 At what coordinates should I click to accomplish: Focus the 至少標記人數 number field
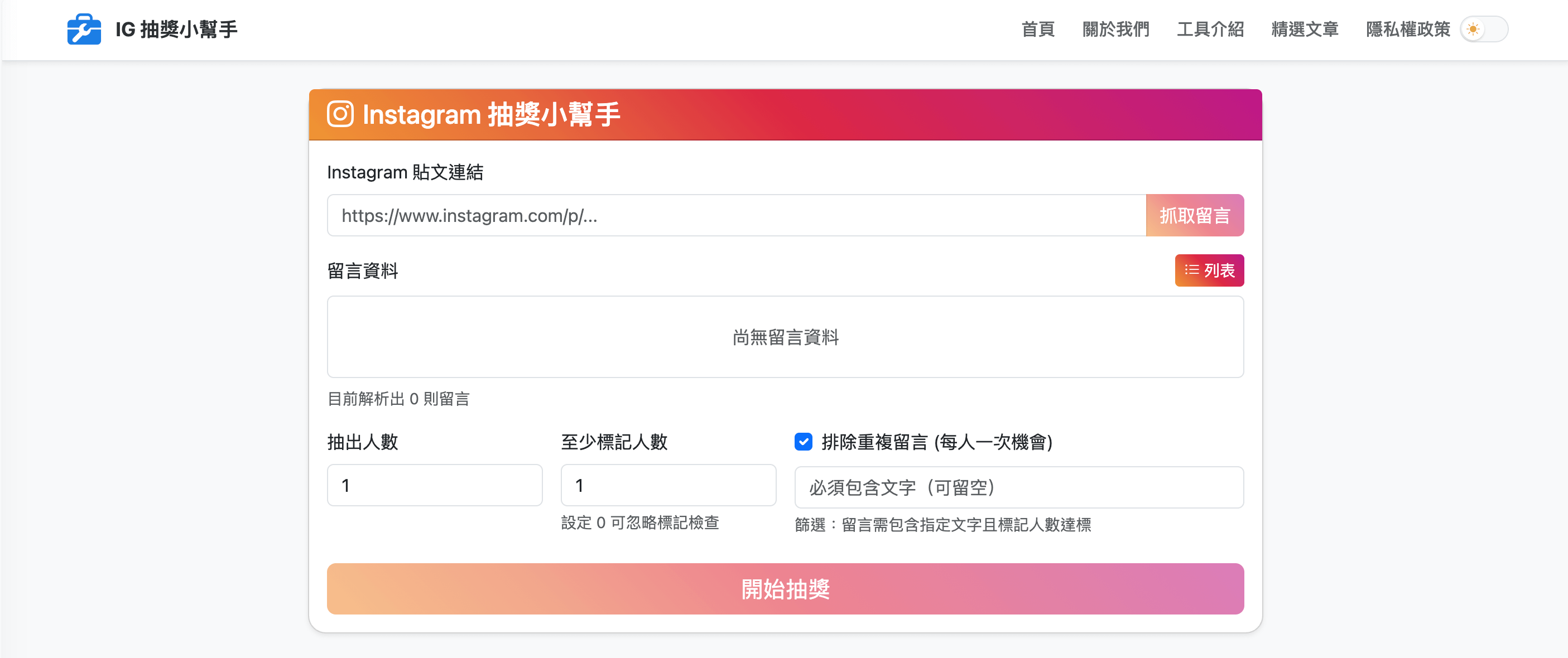point(668,485)
